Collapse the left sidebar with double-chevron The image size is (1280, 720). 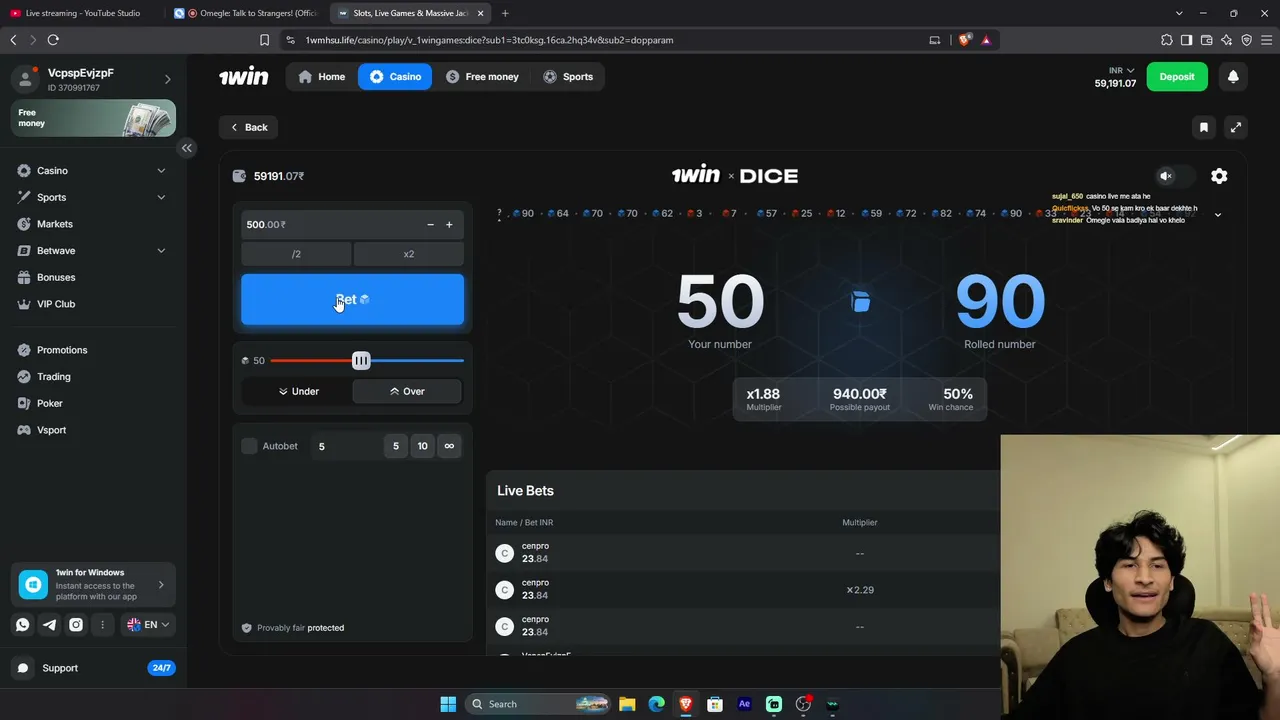coord(186,148)
